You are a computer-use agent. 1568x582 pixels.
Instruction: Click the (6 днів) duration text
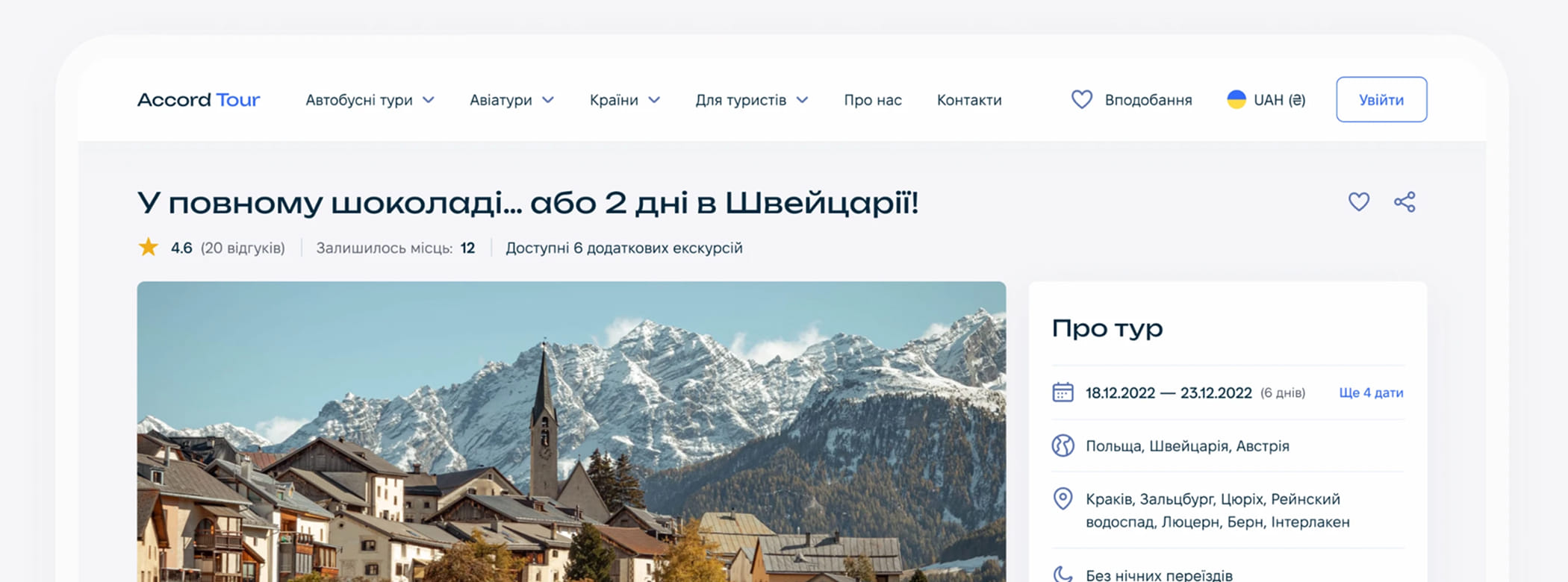pyautogui.click(x=1283, y=393)
